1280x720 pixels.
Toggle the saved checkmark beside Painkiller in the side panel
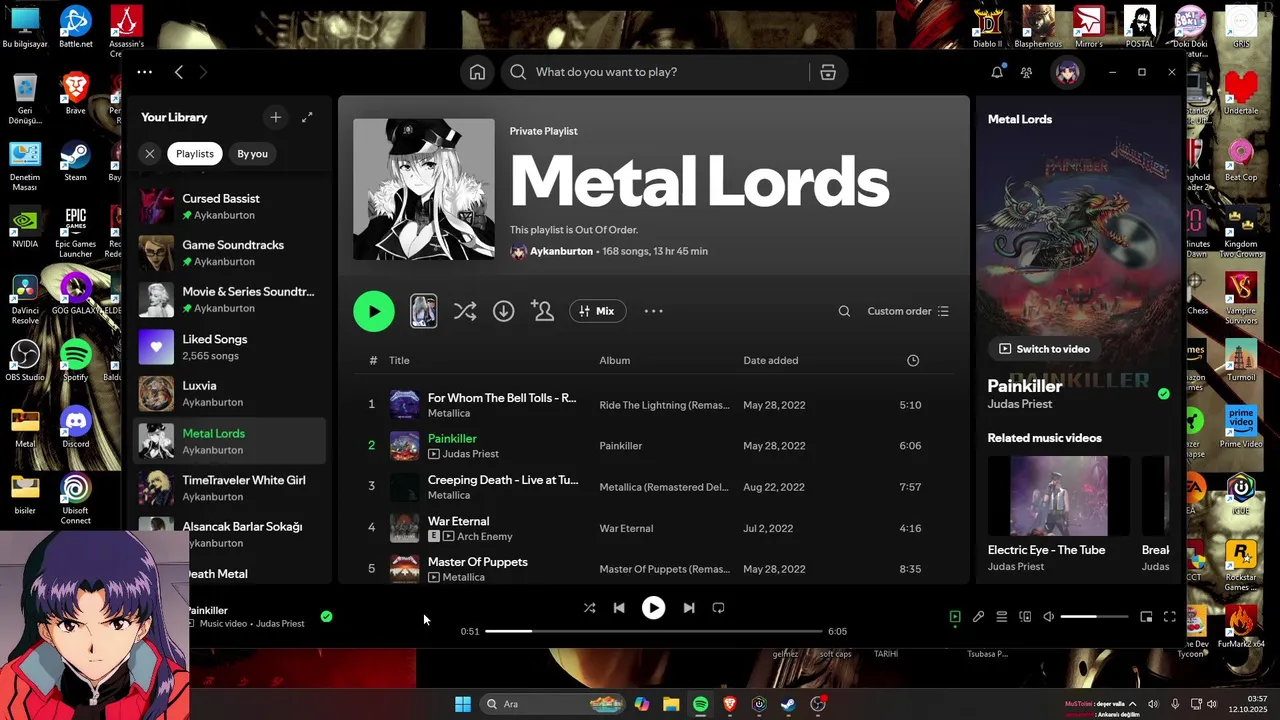point(1163,394)
